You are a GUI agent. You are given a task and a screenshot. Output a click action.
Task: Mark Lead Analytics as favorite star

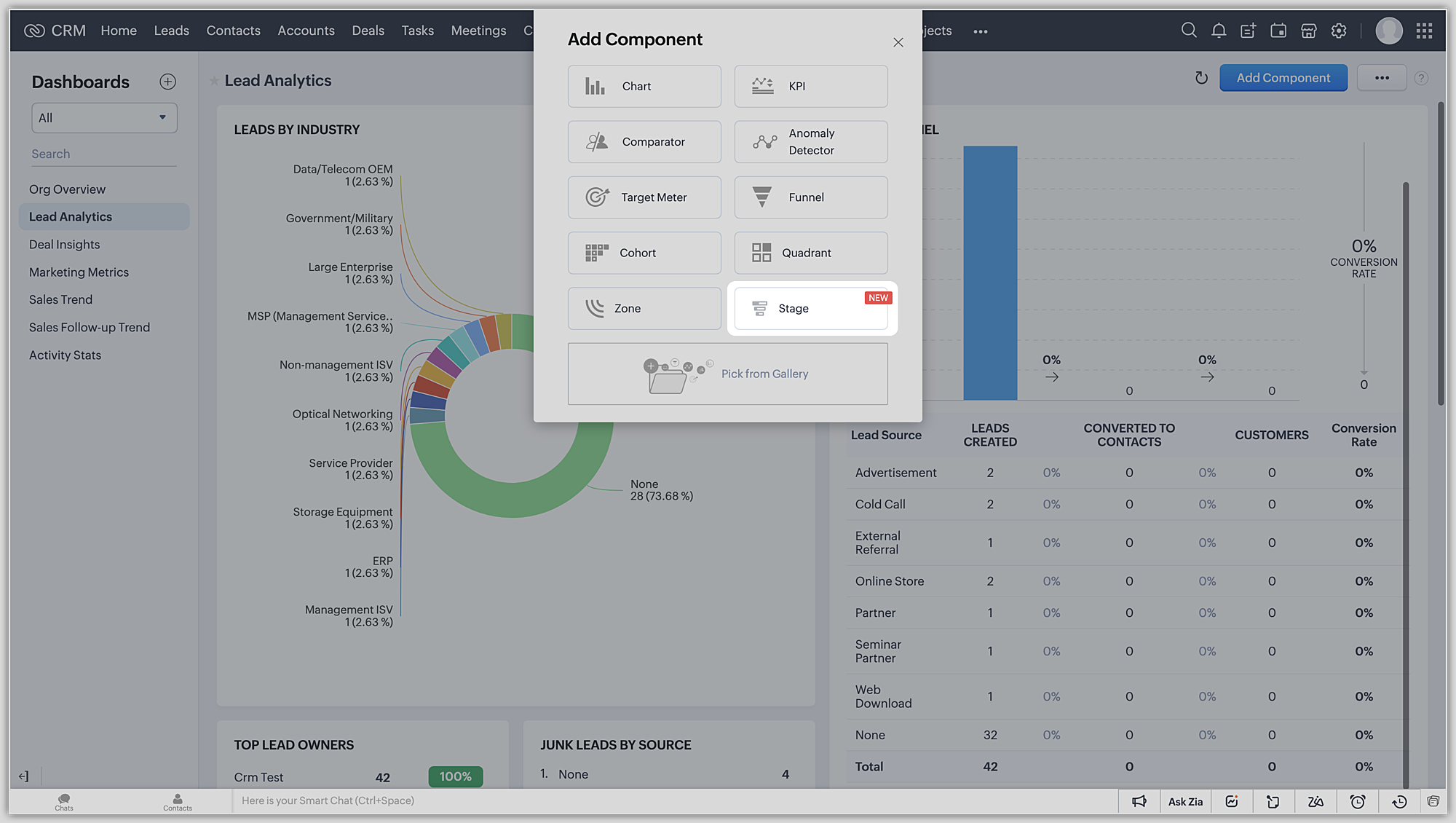pyautogui.click(x=214, y=81)
